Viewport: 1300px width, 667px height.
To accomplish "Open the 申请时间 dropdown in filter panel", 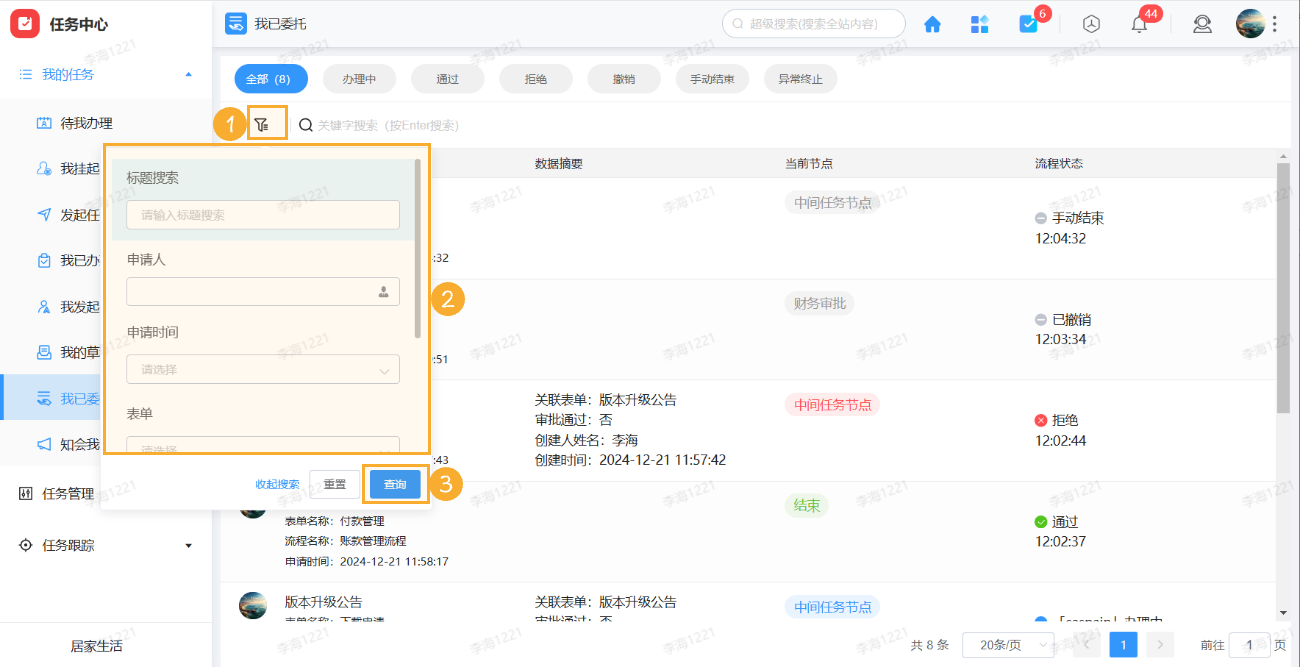I will click(x=262, y=368).
